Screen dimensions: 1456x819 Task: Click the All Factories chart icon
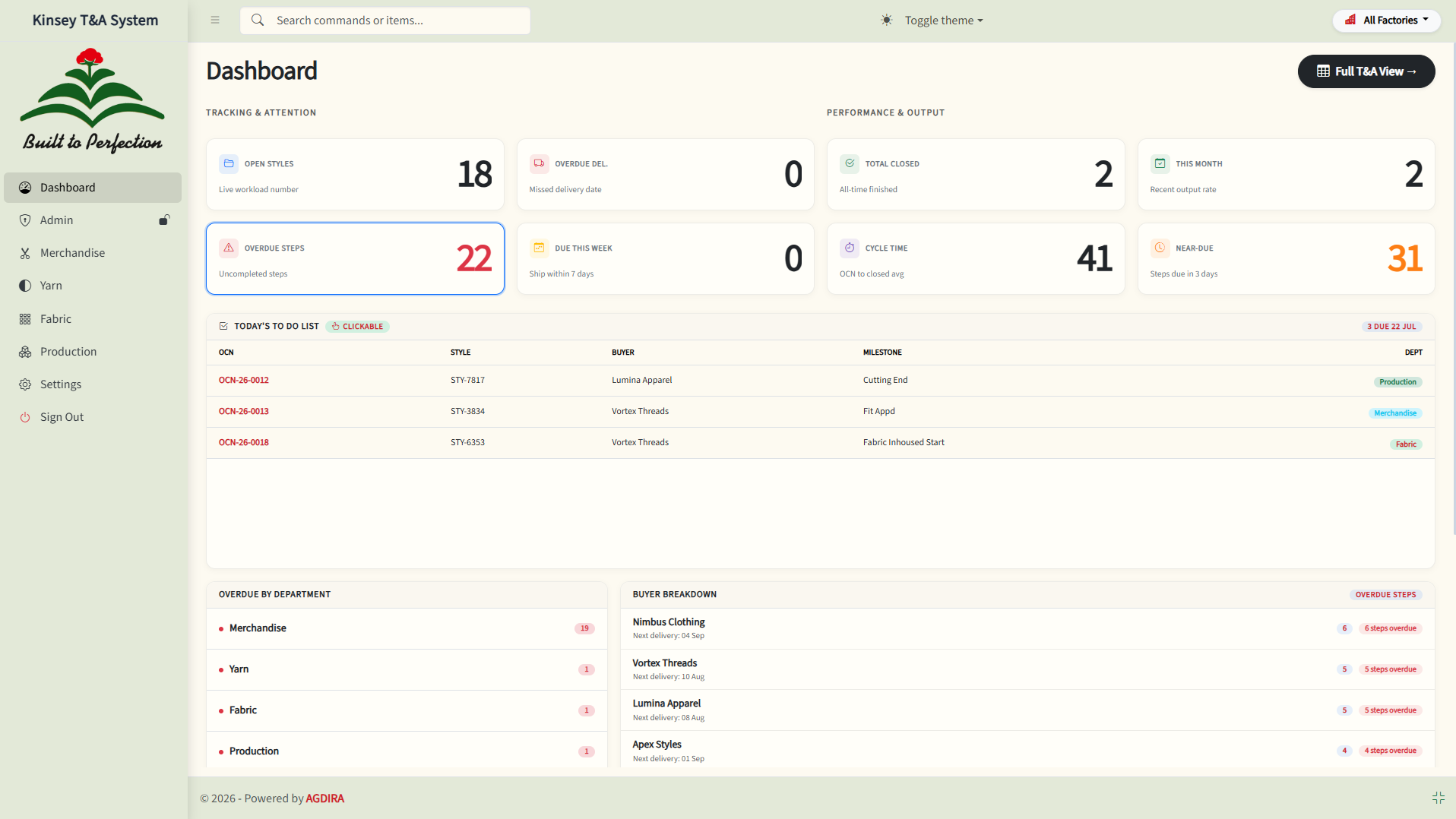1350,20
